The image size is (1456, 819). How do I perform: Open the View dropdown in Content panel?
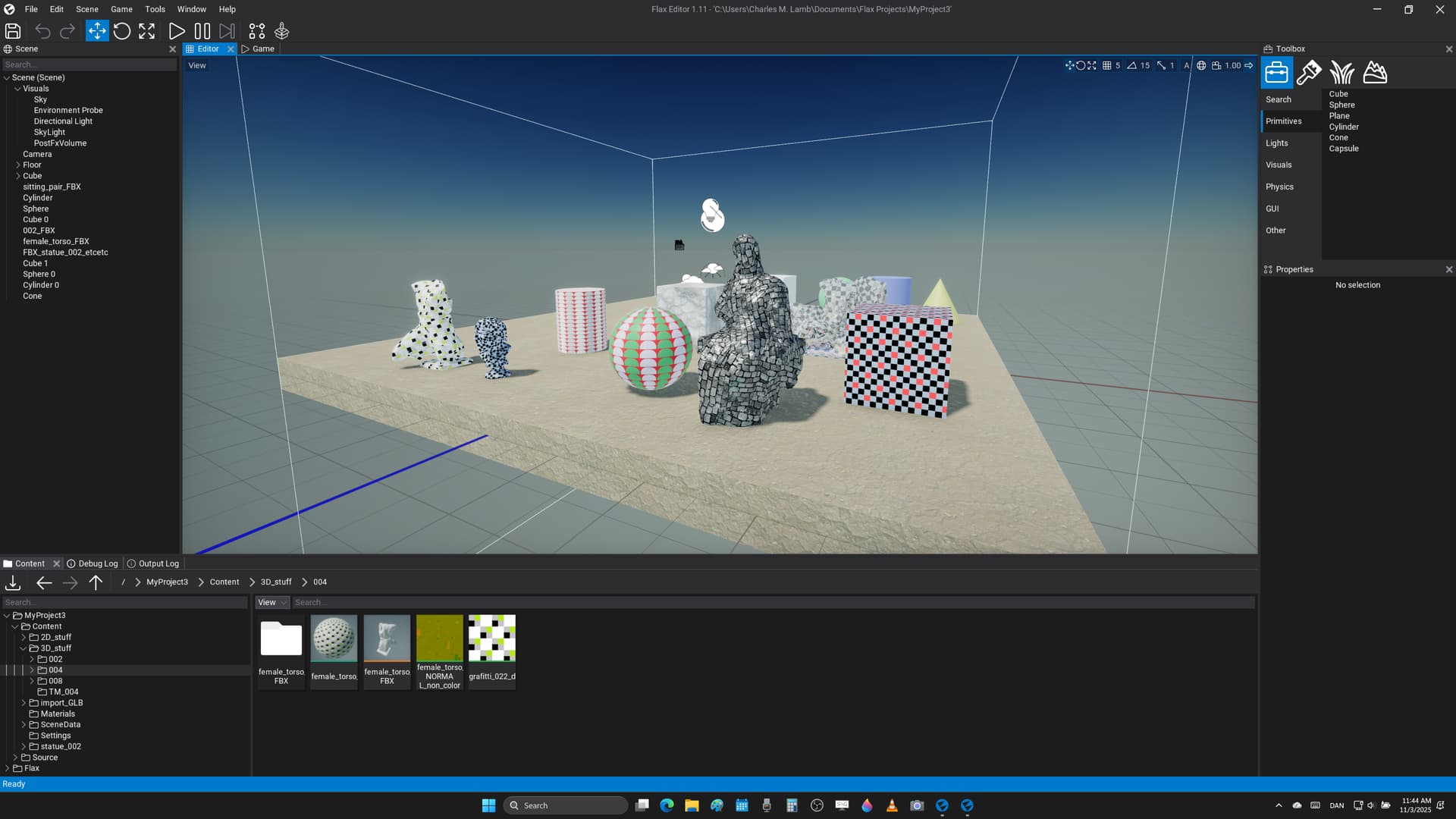(271, 602)
